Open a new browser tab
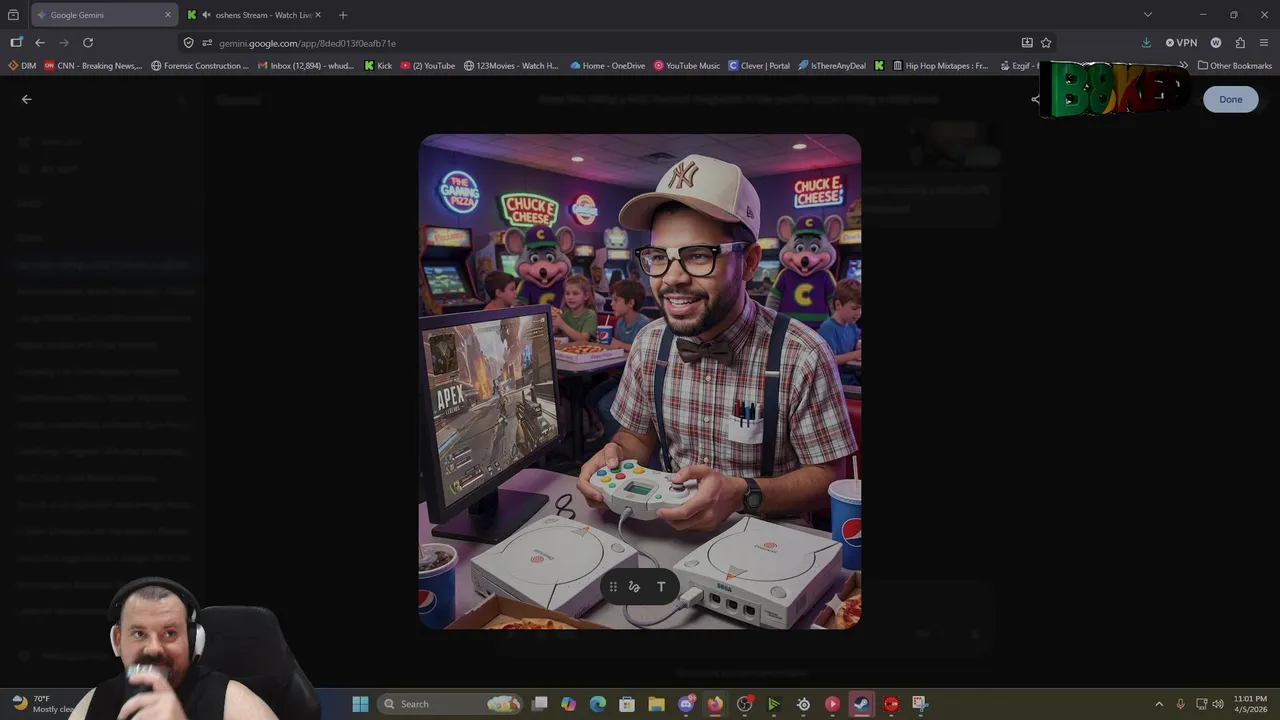This screenshot has width=1280, height=720. [343, 15]
